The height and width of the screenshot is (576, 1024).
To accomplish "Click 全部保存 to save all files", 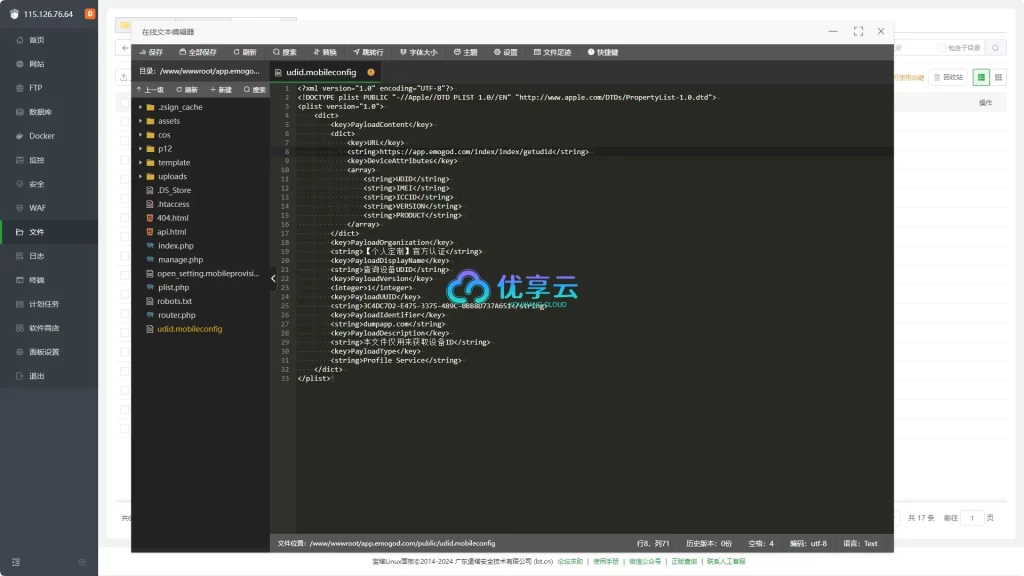I will coord(197,52).
